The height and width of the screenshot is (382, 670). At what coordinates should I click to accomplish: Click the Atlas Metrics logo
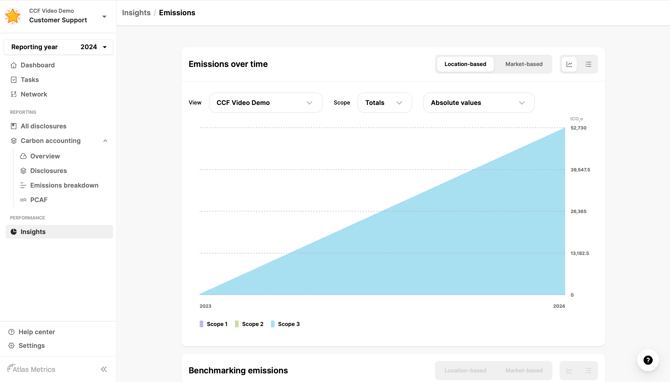pos(31,369)
